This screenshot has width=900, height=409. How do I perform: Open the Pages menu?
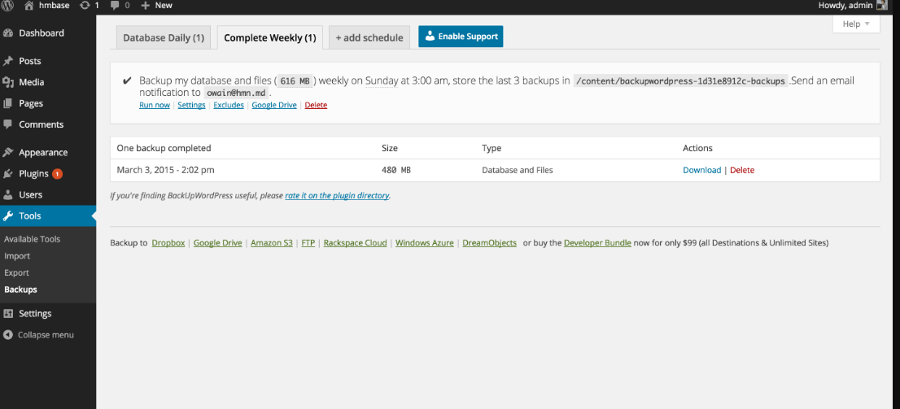pos(31,104)
